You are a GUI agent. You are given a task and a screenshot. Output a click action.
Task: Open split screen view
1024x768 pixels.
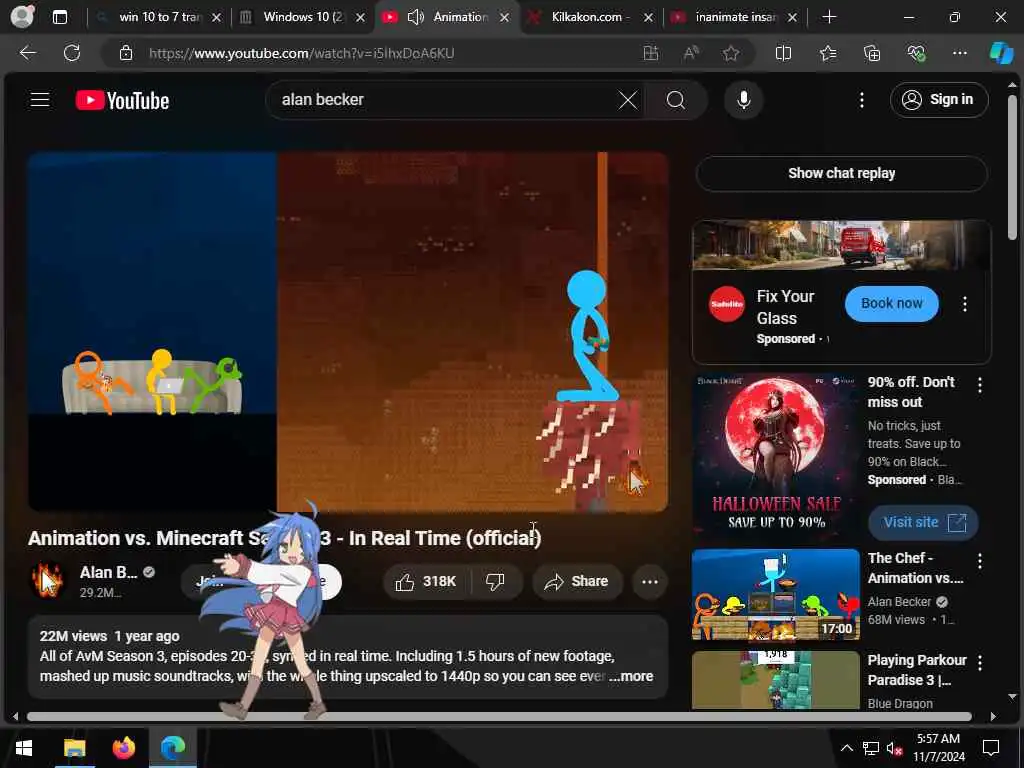point(783,53)
